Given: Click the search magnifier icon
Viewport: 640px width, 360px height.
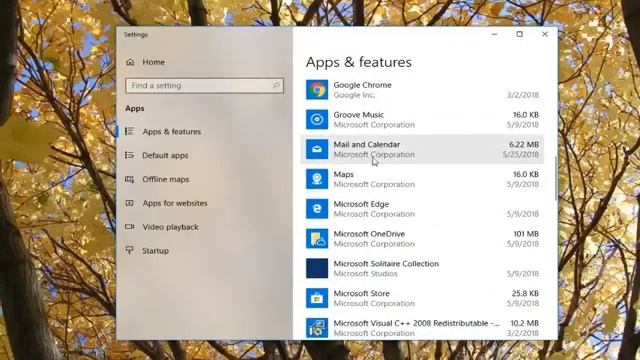Looking at the screenshot, I should (x=276, y=85).
